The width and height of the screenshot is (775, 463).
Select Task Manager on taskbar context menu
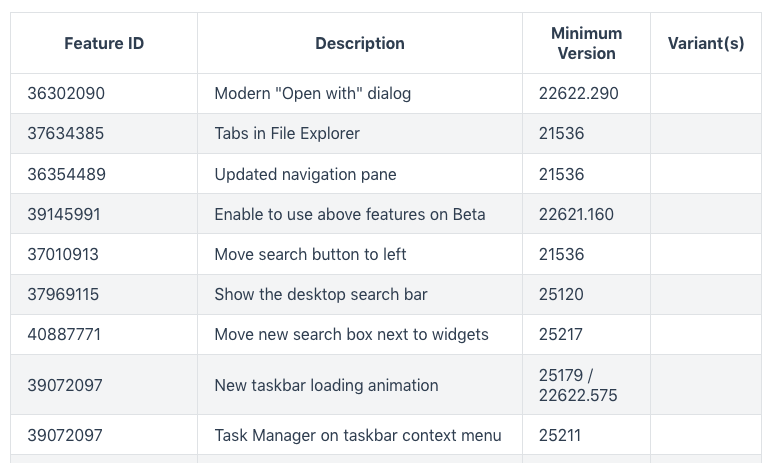(357, 435)
